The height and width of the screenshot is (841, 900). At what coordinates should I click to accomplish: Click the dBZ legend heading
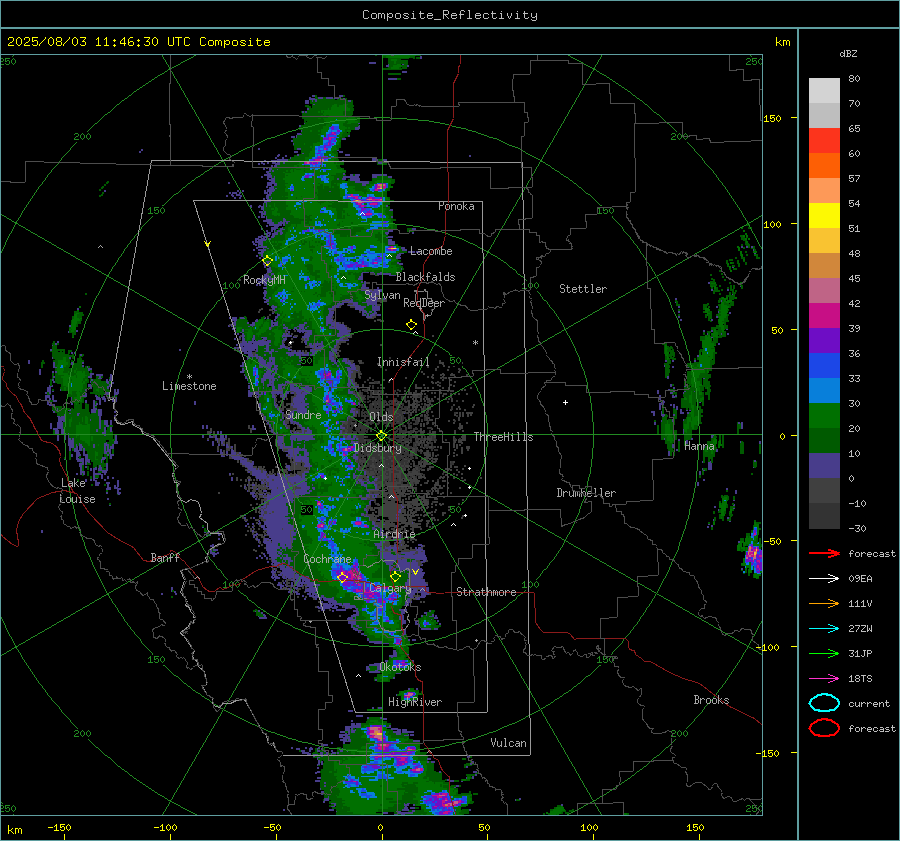[848, 53]
